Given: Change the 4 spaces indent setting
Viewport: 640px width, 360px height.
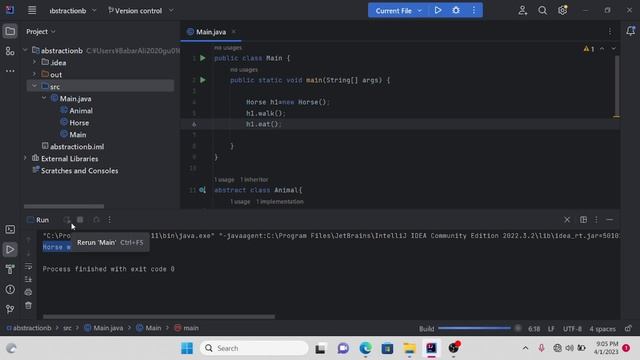Looking at the screenshot, I should click(x=602, y=329).
